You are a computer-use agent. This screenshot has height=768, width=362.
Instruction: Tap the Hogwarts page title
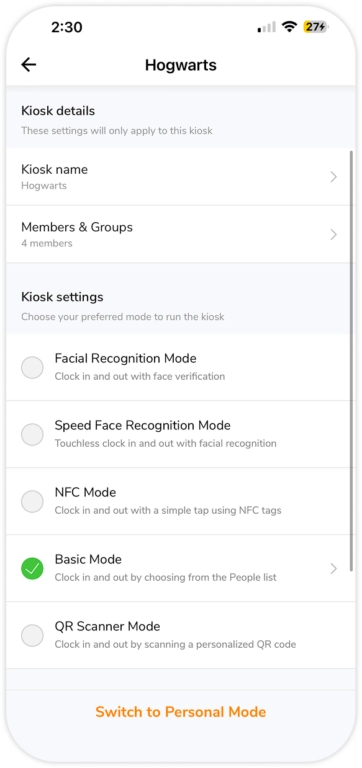[x=181, y=65]
